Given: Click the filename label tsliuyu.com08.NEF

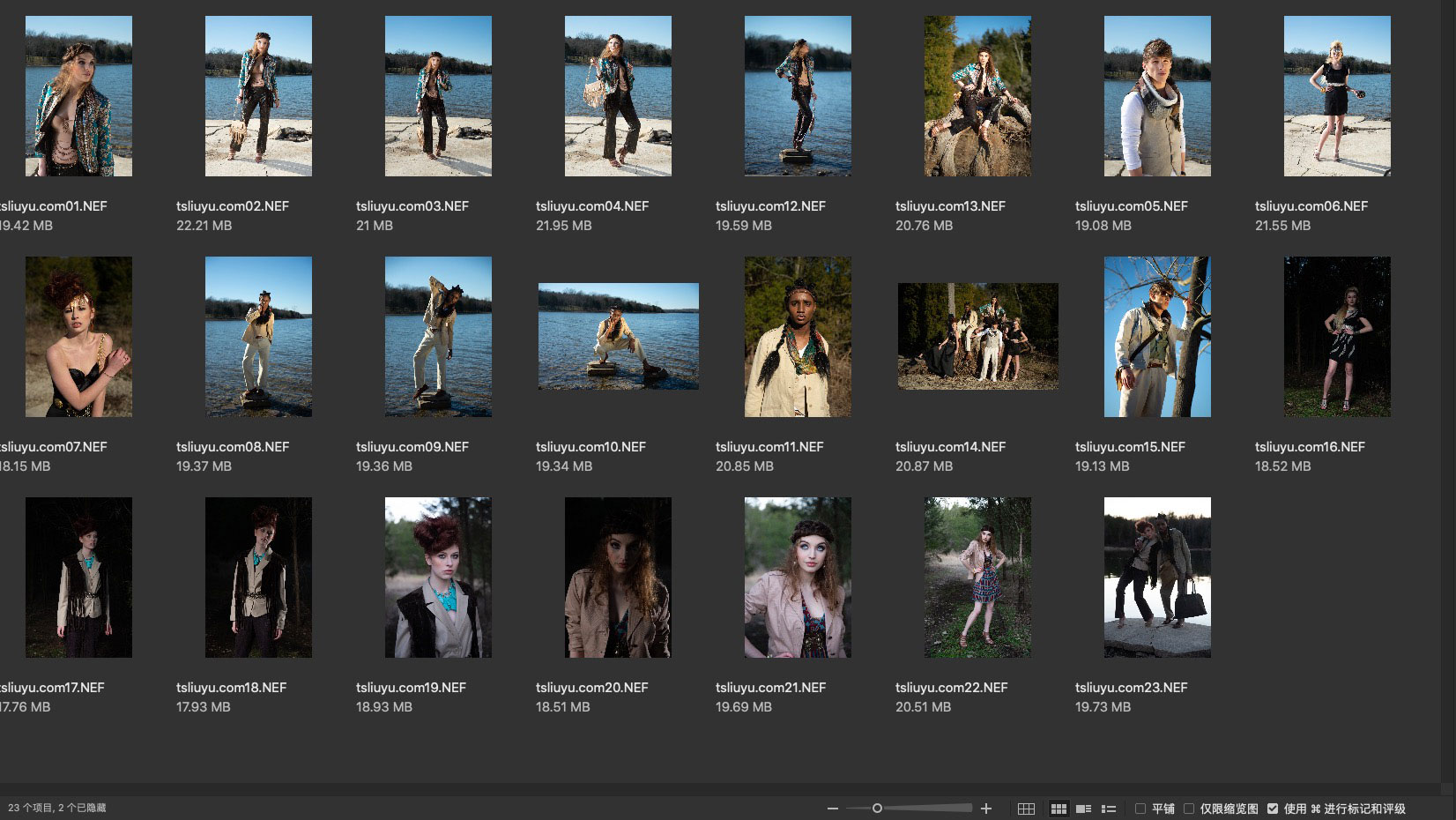Looking at the screenshot, I should [233, 447].
